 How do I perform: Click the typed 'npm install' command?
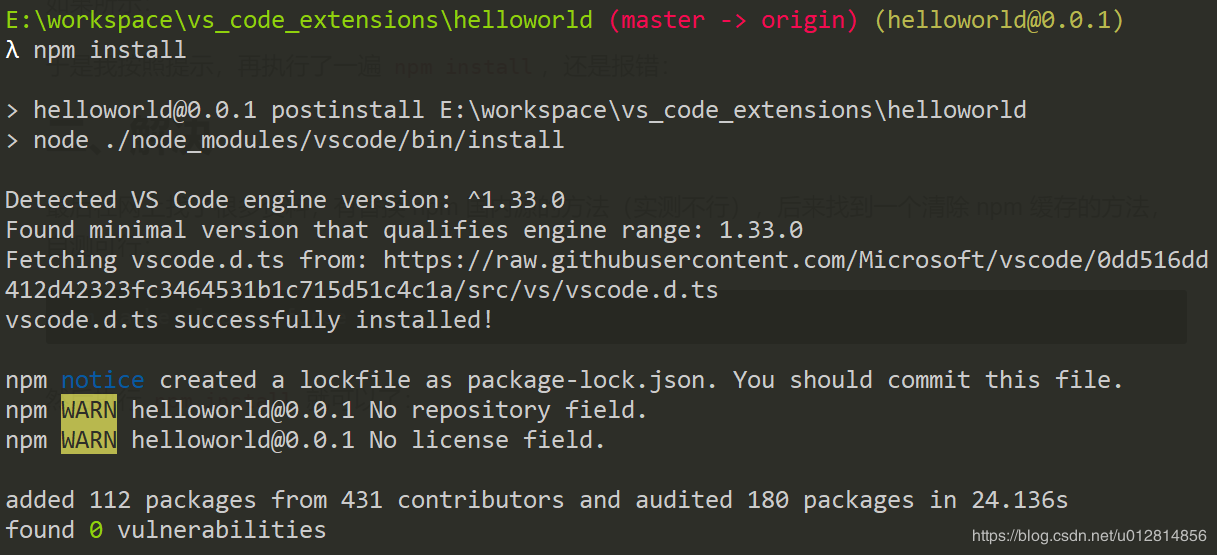coord(110,50)
